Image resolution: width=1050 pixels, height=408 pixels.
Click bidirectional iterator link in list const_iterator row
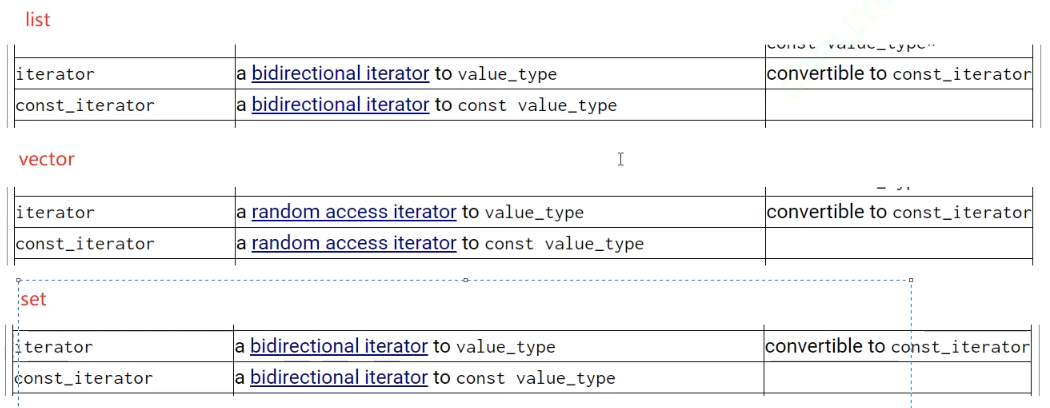click(340, 104)
